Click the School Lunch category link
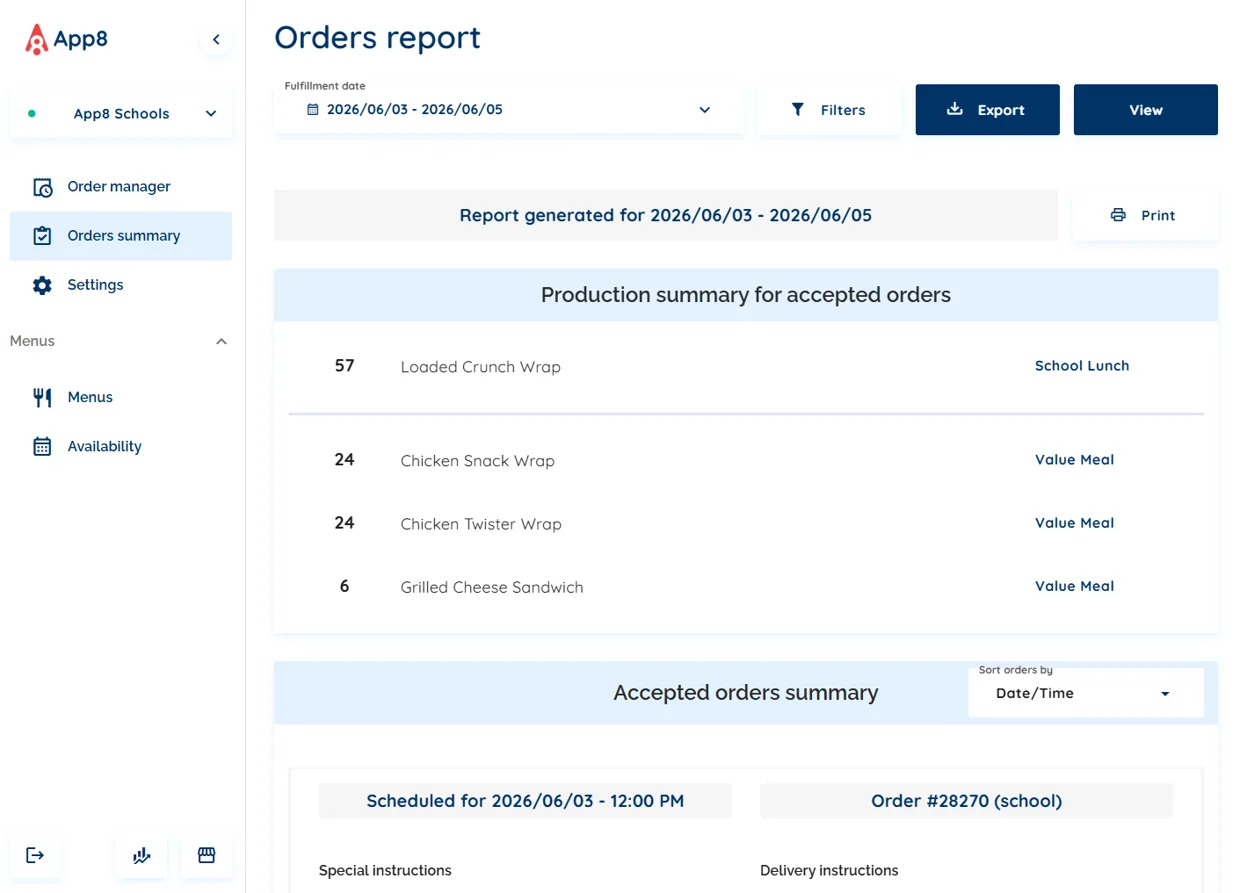 (1081, 366)
